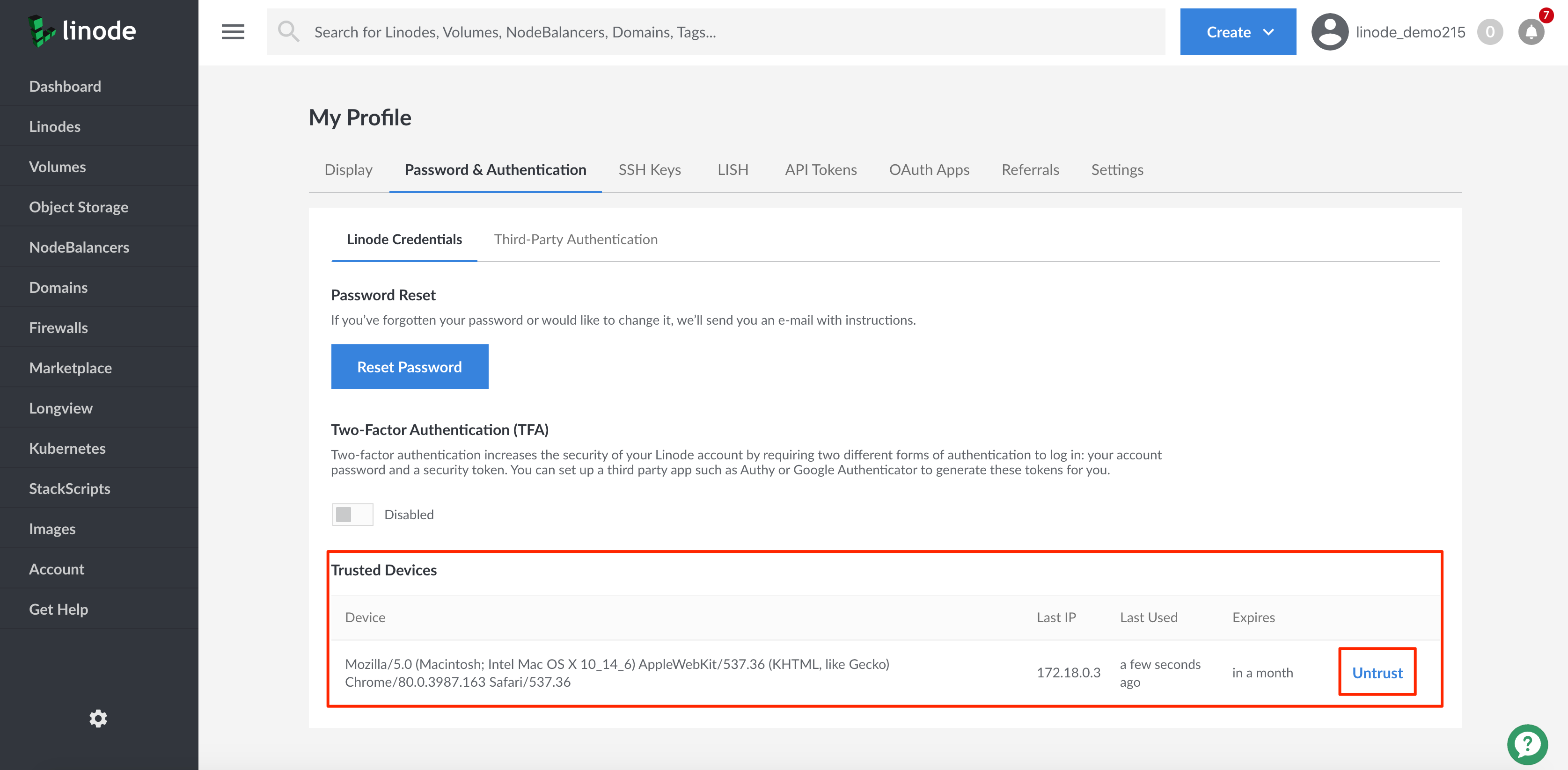Click the search magnifier icon
Image resolution: width=1568 pixels, height=770 pixels.
pyautogui.click(x=288, y=32)
